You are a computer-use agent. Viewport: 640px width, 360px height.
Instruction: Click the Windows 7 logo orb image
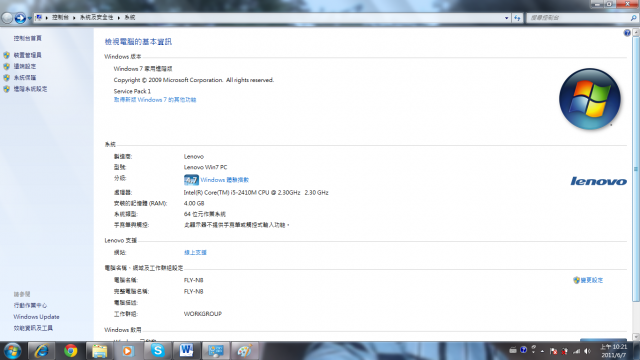589,99
